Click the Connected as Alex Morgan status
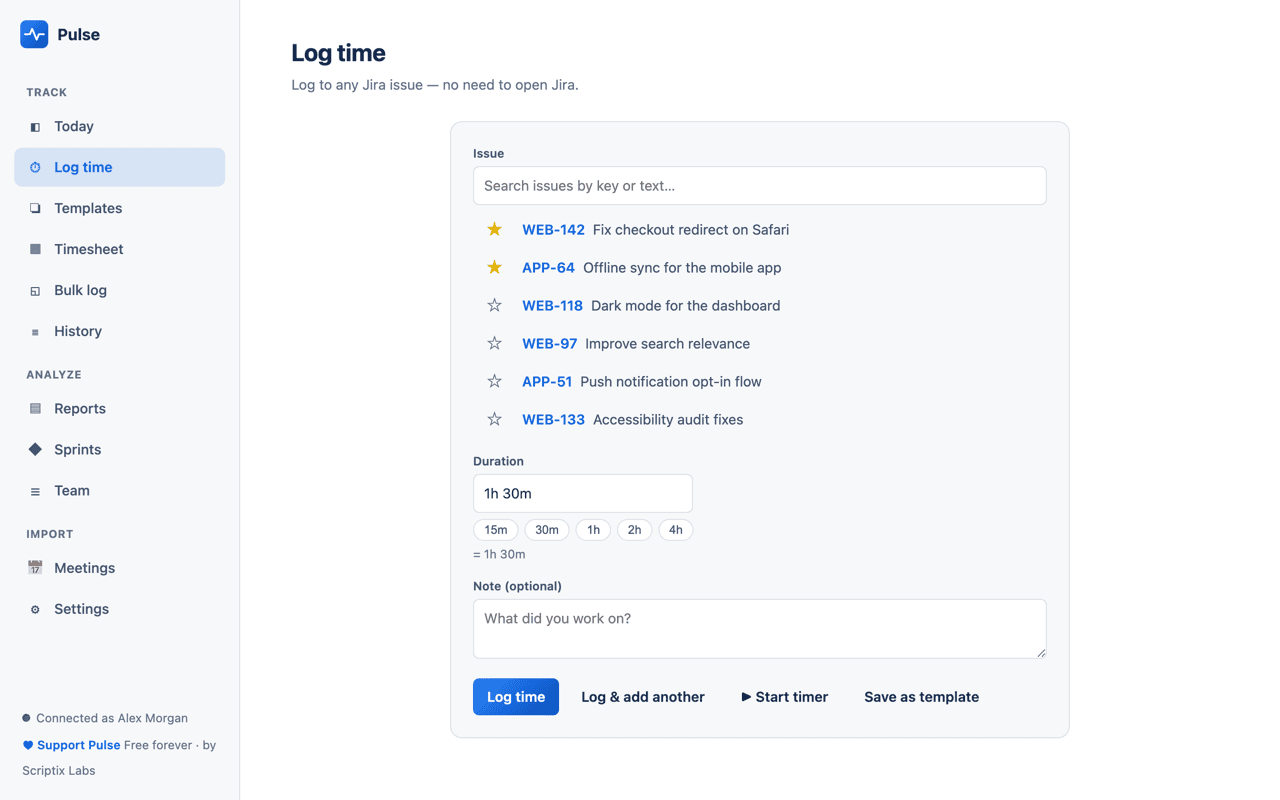Screen dimensions: 1280x800 [105, 718]
